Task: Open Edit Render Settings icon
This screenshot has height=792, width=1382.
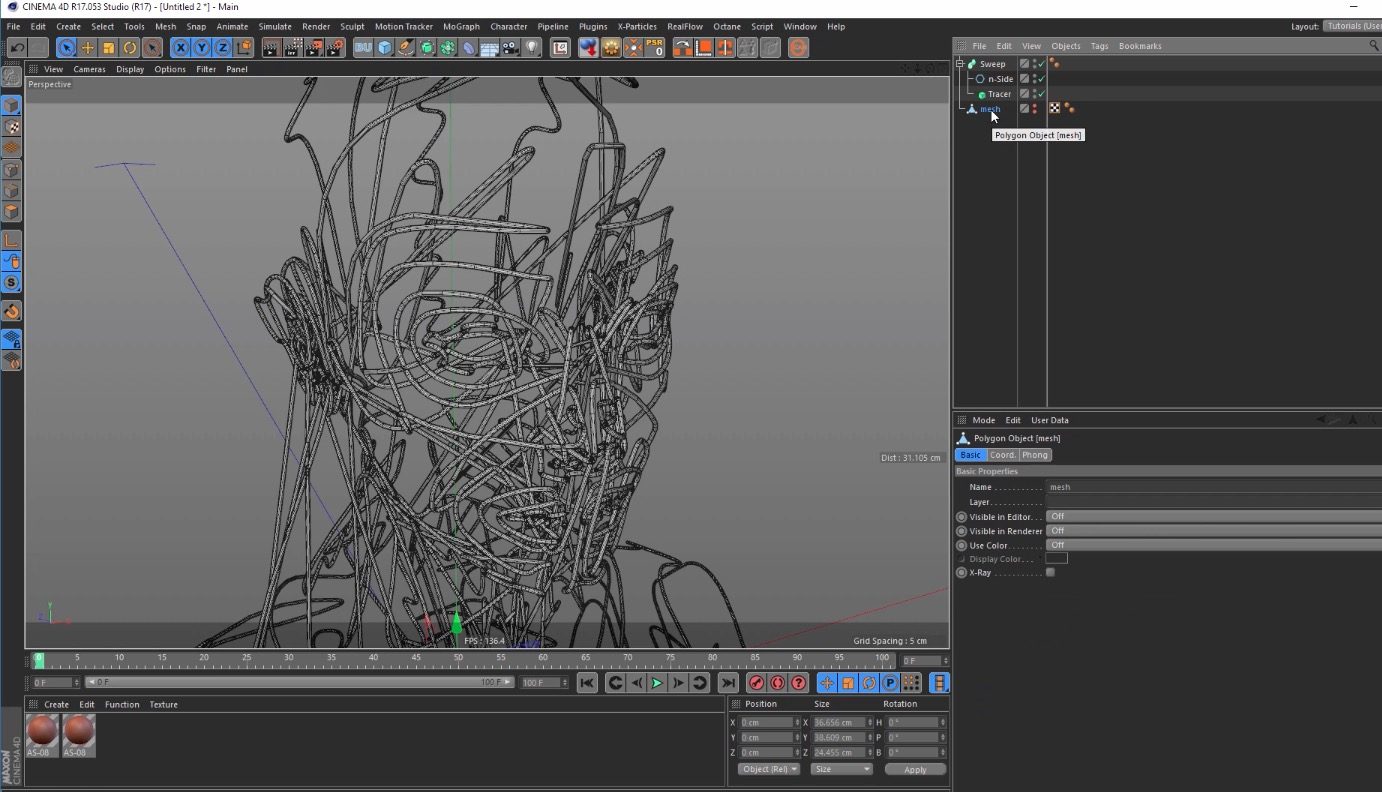Action: (x=335, y=47)
